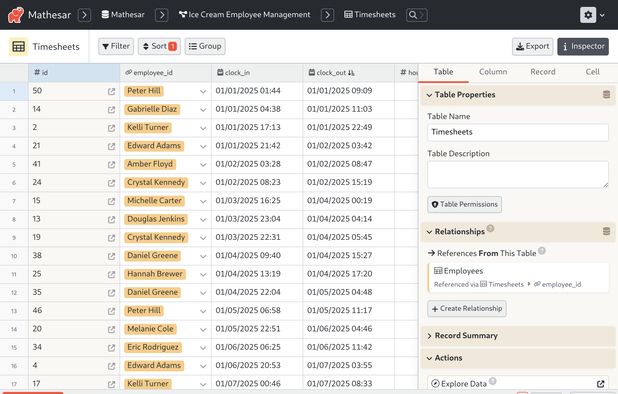The image size is (618, 394).
Task: Switch to the Column inspector tab
Action: 493,72
